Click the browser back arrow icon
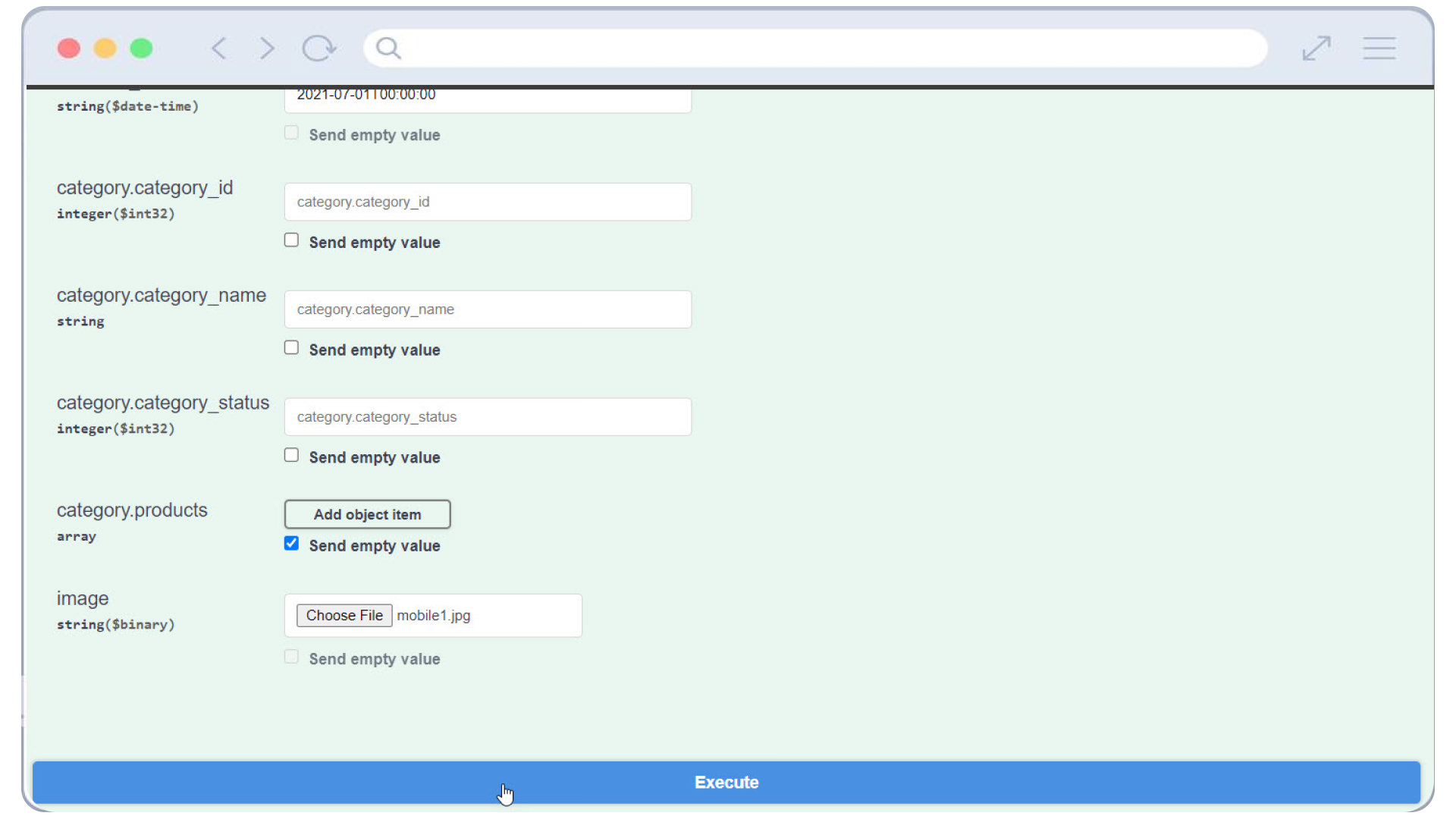 click(219, 49)
